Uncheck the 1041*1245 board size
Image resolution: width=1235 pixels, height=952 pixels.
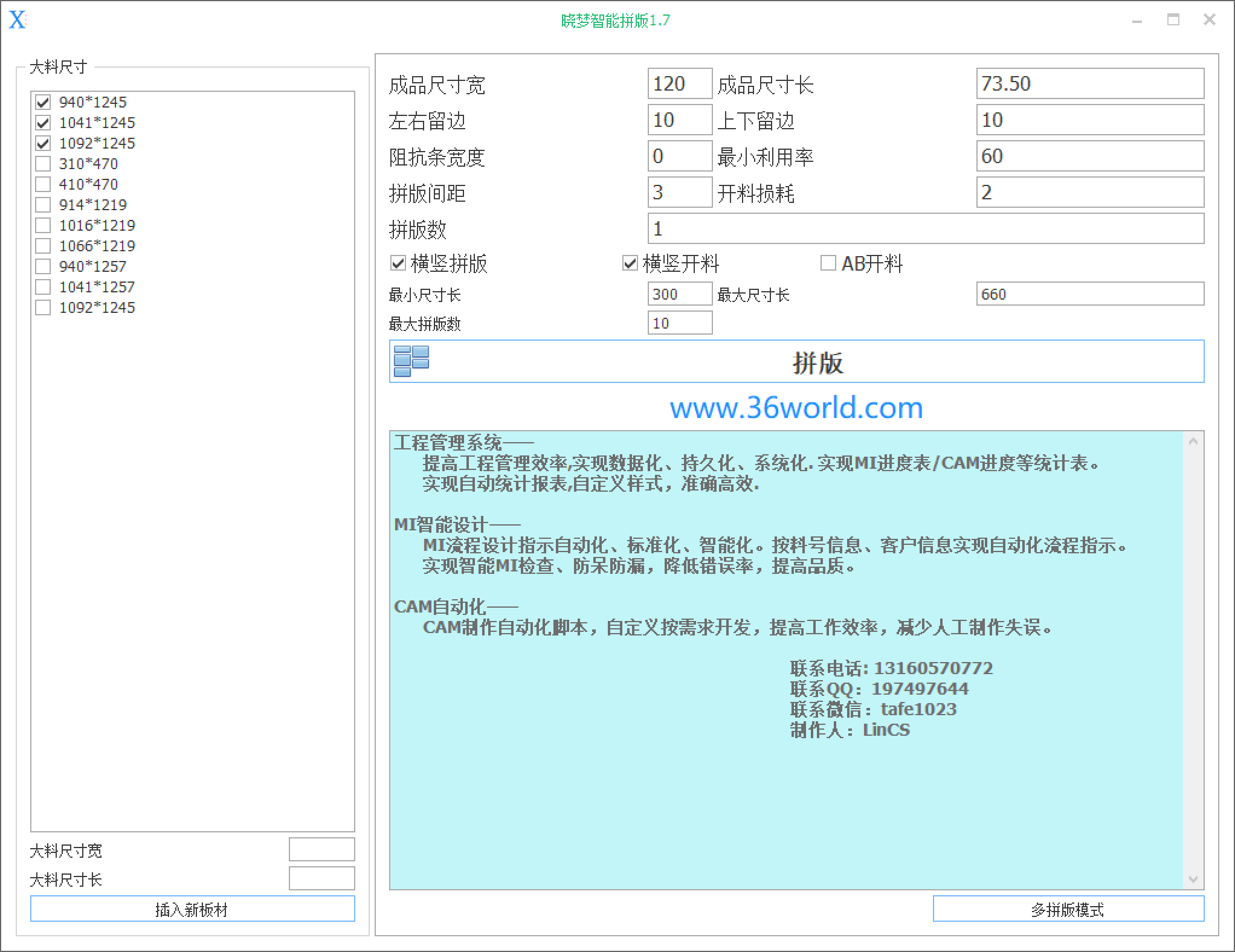tap(43, 123)
